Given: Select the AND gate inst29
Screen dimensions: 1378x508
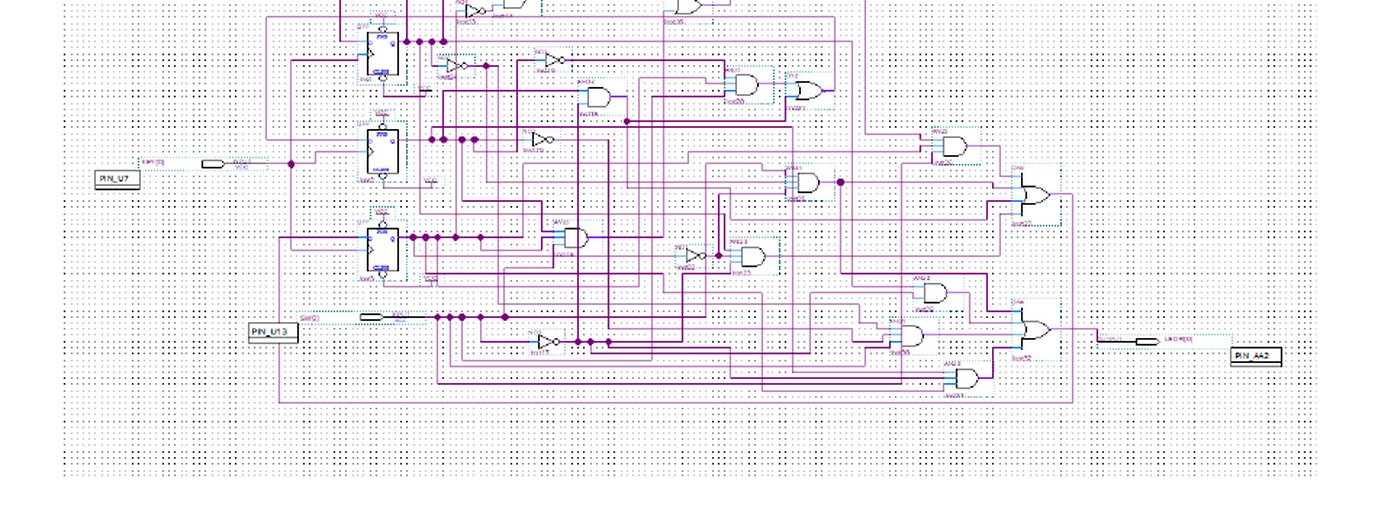Looking at the screenshot, I should pos(934,293).
